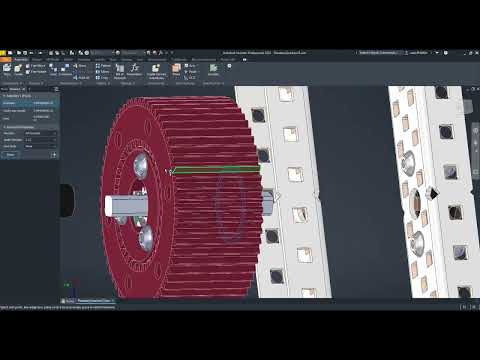Click the plus button at panel bottom
The image size is (480, 360).
pyautogui.click(x=54, y=155)
